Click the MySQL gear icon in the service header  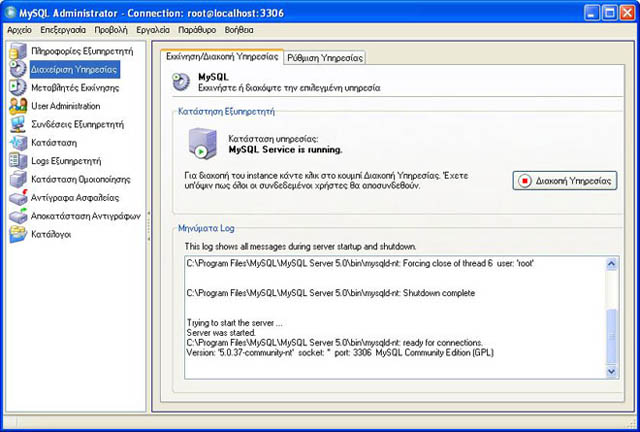181,82
